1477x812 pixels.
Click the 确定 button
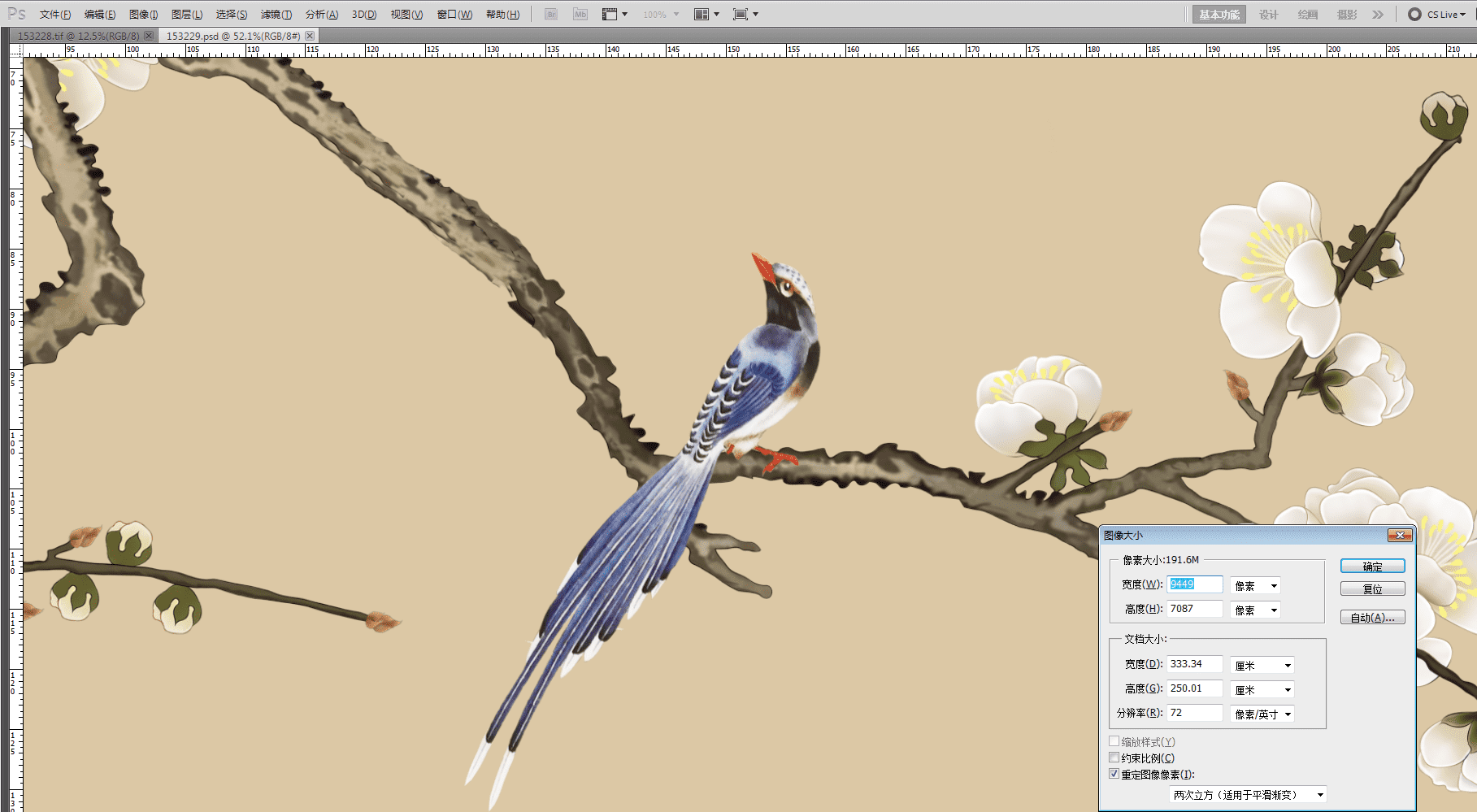(x=1372, y=567)
